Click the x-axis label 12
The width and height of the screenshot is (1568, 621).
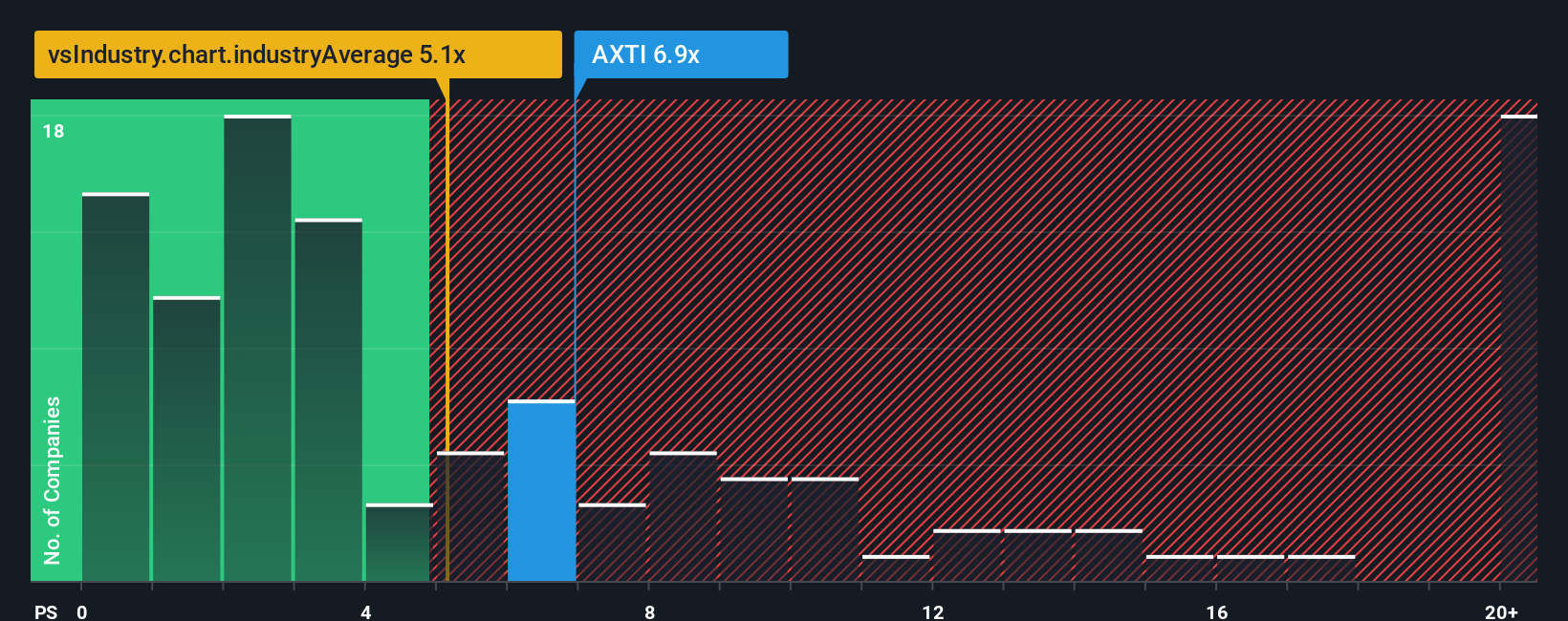(933, 611)
